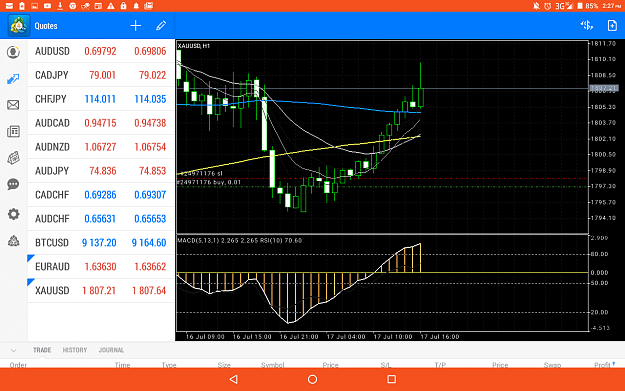The image size is (625, 391).
Task: Sort trades by the Profit column header
Action: coord(602,365)
